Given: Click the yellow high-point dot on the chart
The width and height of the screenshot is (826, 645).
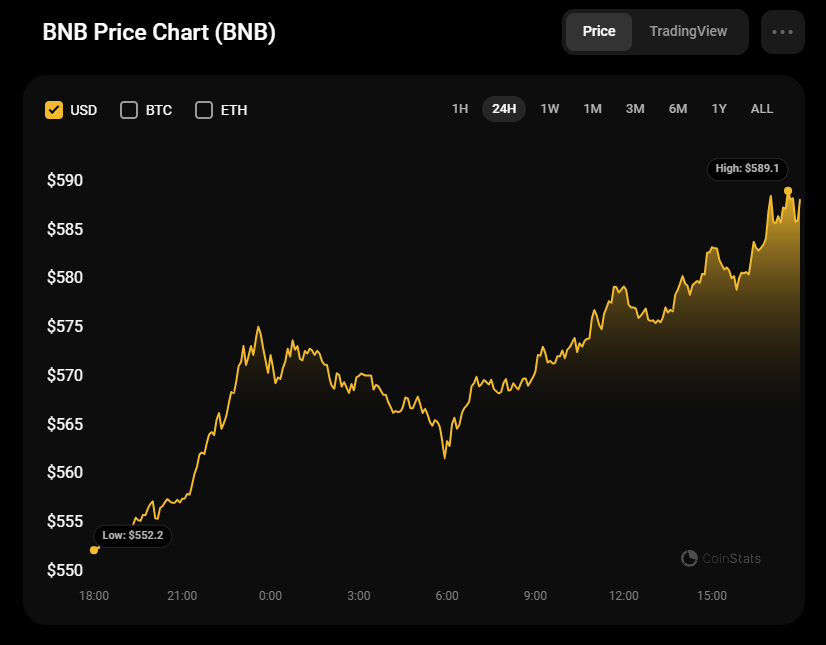Looking at the screenshot, I should [x=788, y=190].
